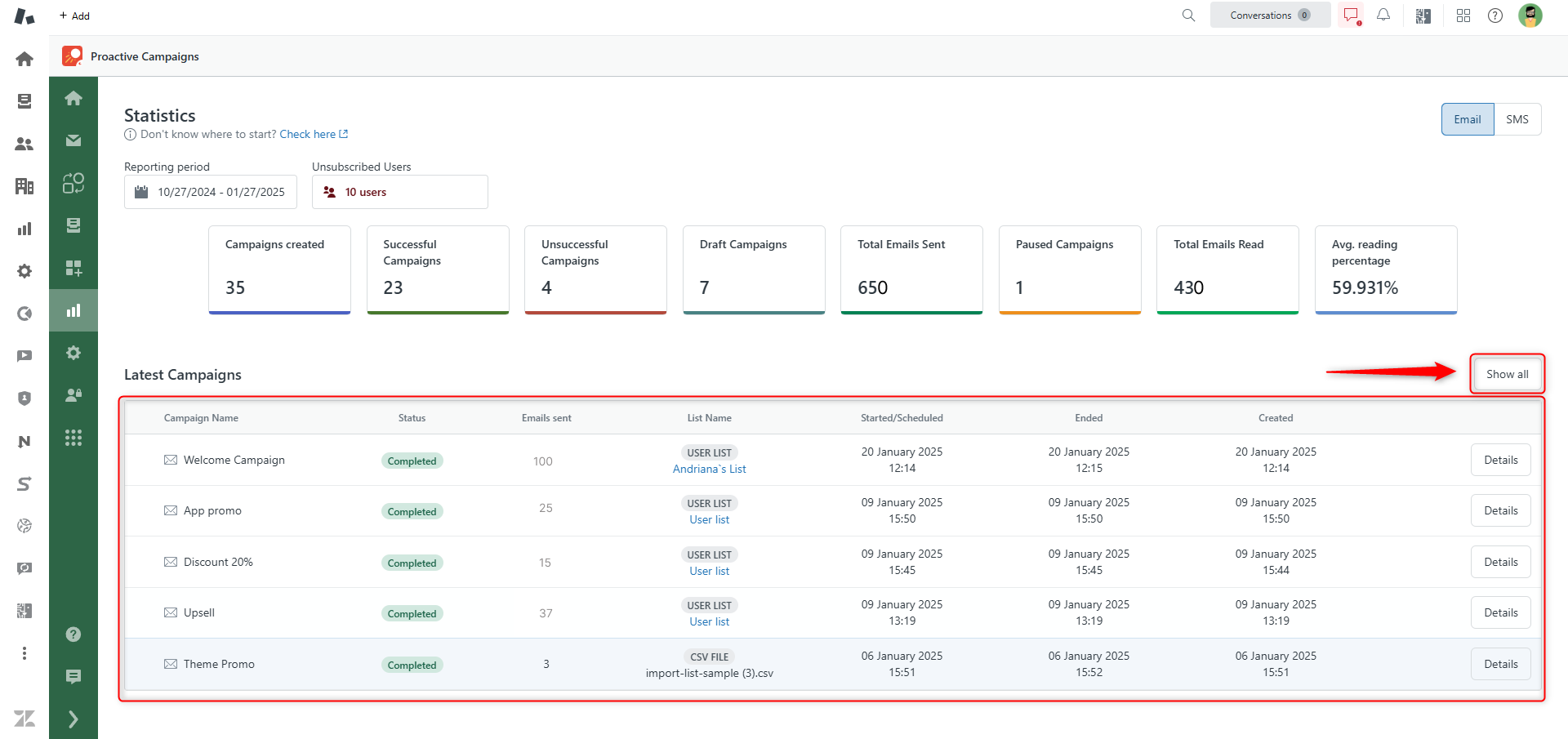The image size is (1568, 739).
Task: Switch to the Email tab
Action: coord(1468,119)
